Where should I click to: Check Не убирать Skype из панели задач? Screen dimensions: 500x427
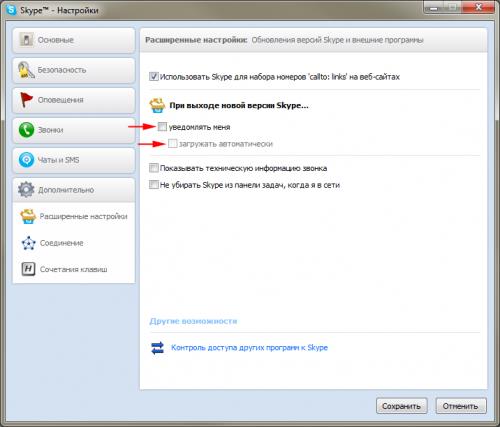[x=154, y=184]
